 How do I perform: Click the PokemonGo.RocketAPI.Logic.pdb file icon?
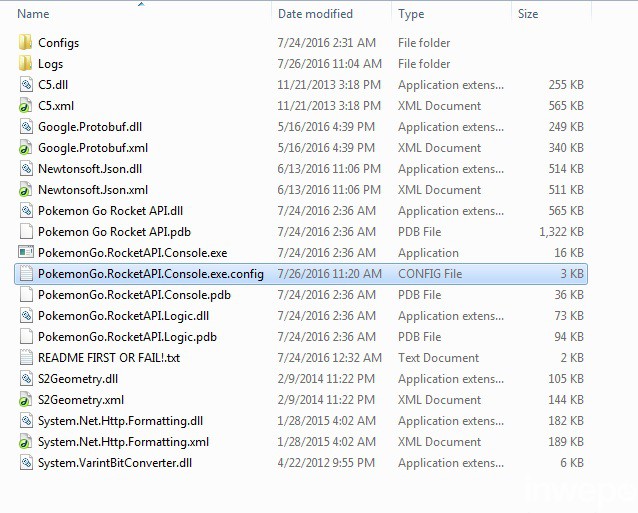tap(26, 337)
